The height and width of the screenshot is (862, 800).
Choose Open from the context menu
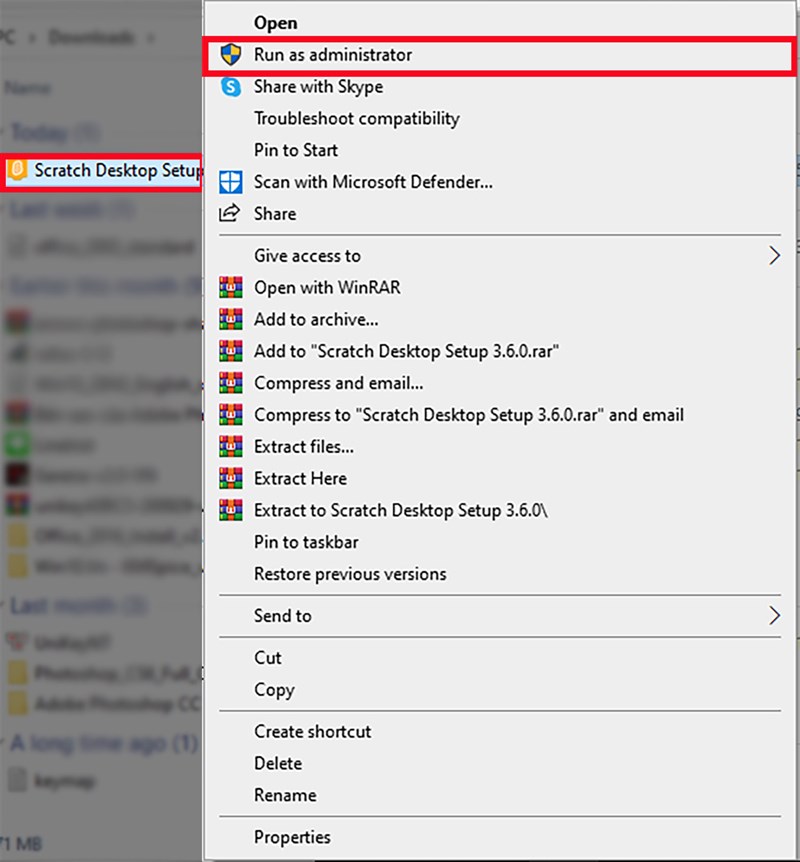(499, 23)
